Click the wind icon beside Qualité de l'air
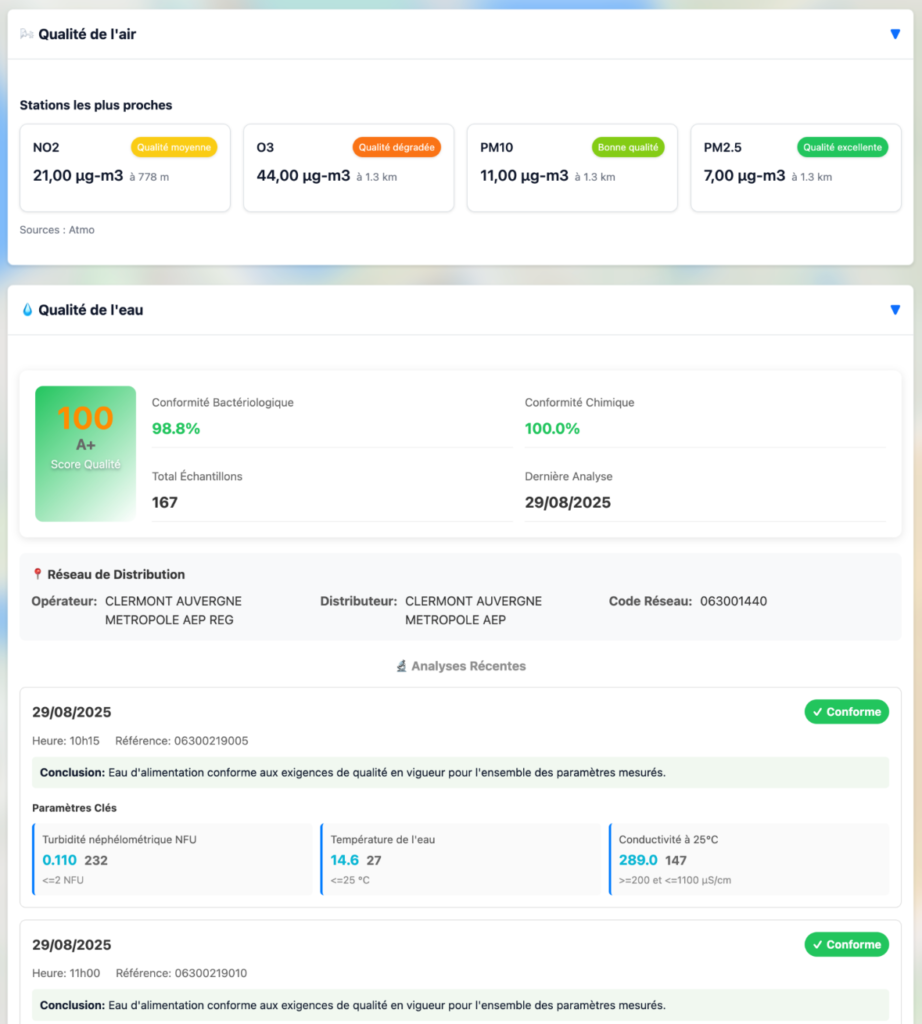Image resolution: width=922 pixels, height=1024 pixels. 27,34
